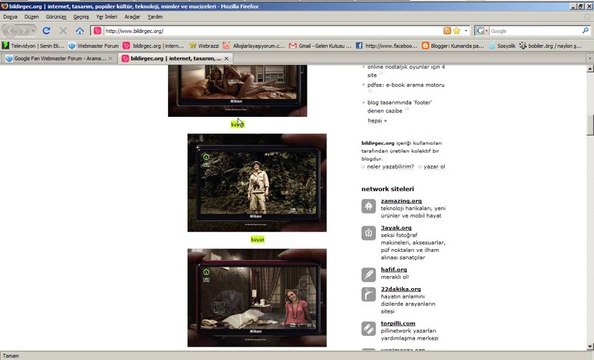
Task: Open the top bedroom scene image
Action: pyautogui.click(x=238, y=91)
